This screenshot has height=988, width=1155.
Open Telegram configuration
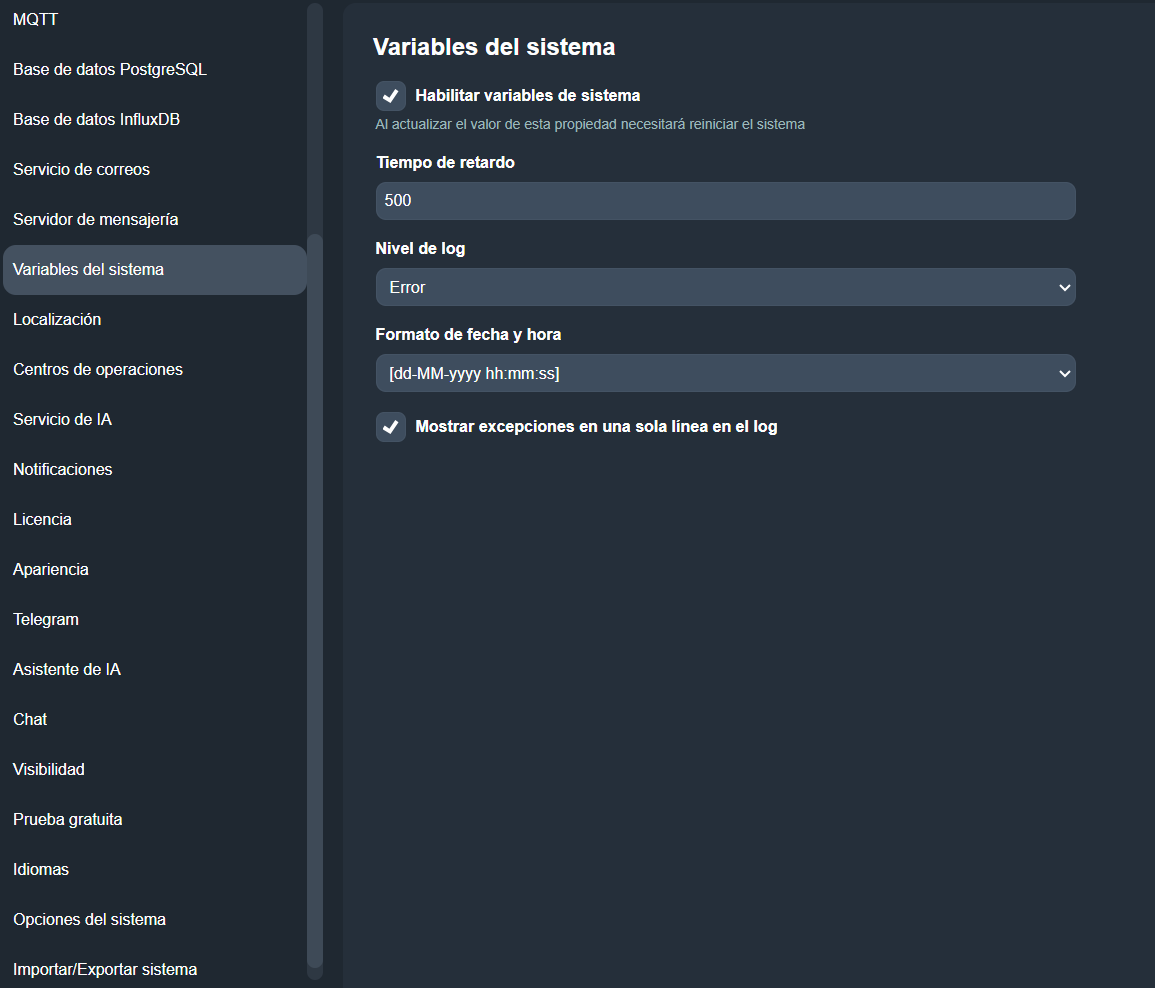tap(46, 619)
